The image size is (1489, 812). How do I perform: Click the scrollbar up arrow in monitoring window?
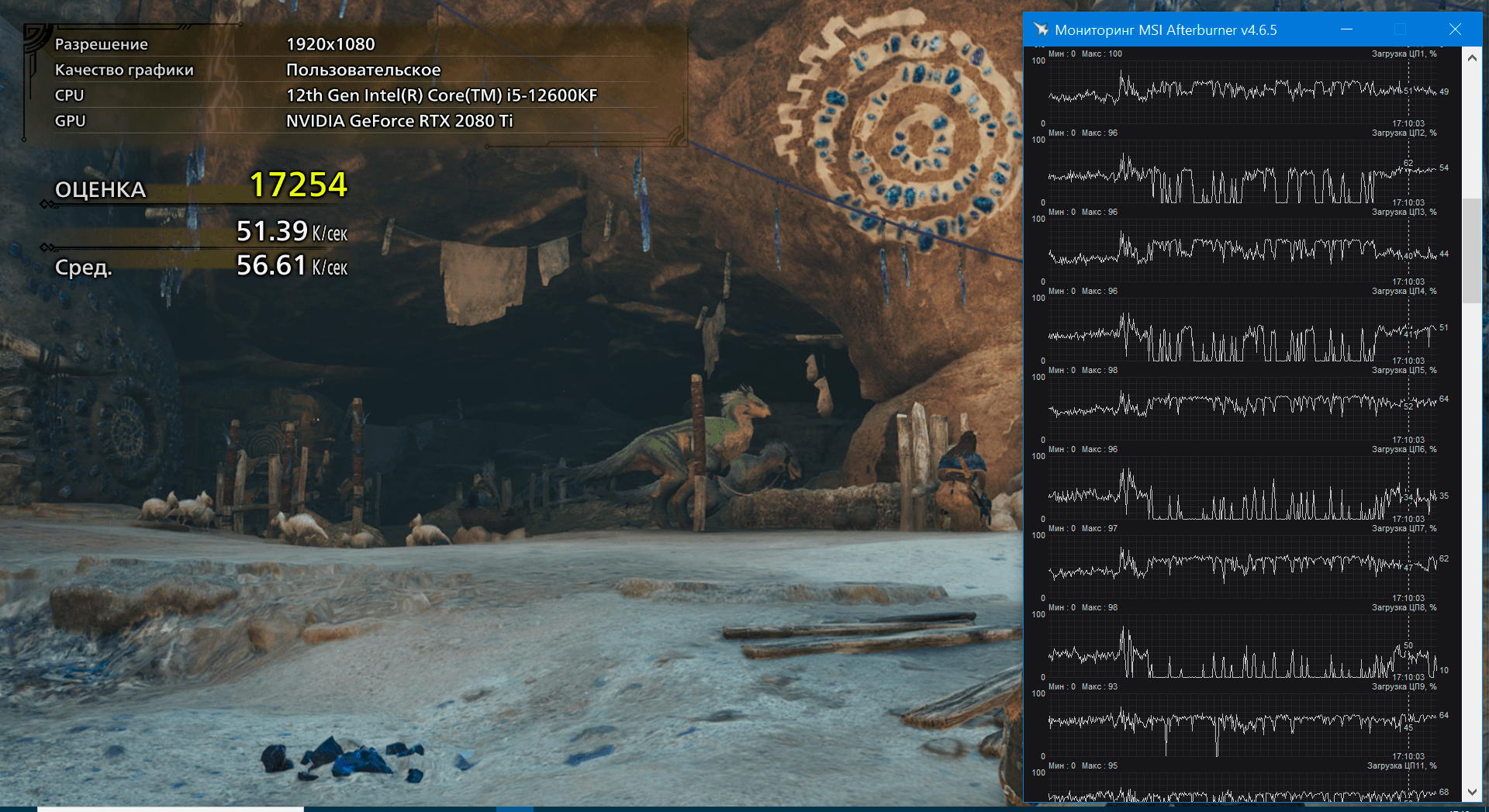pyautogui.click(x=1472, y=57)
